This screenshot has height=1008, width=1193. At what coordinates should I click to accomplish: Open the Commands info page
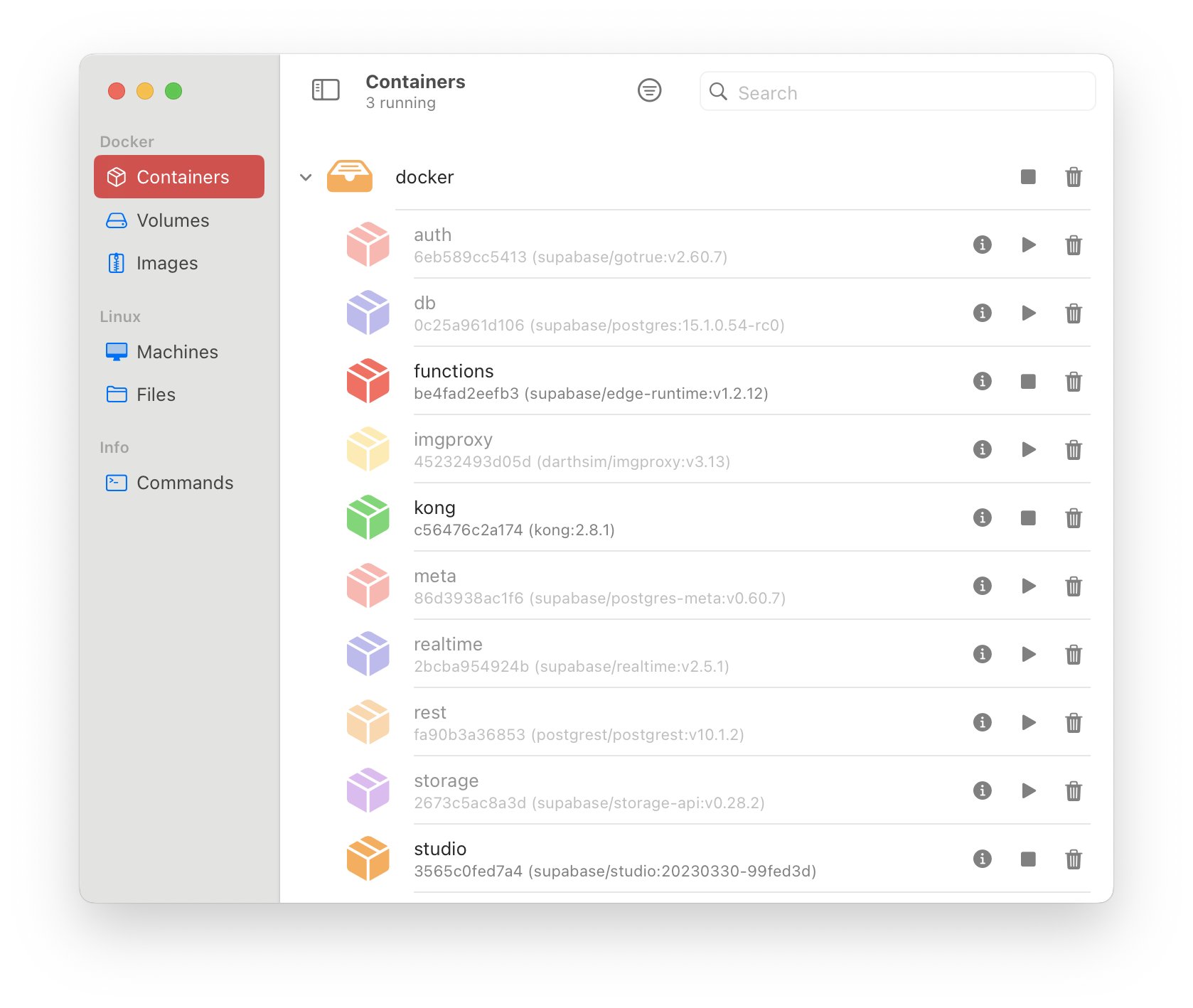pos(179,483)
